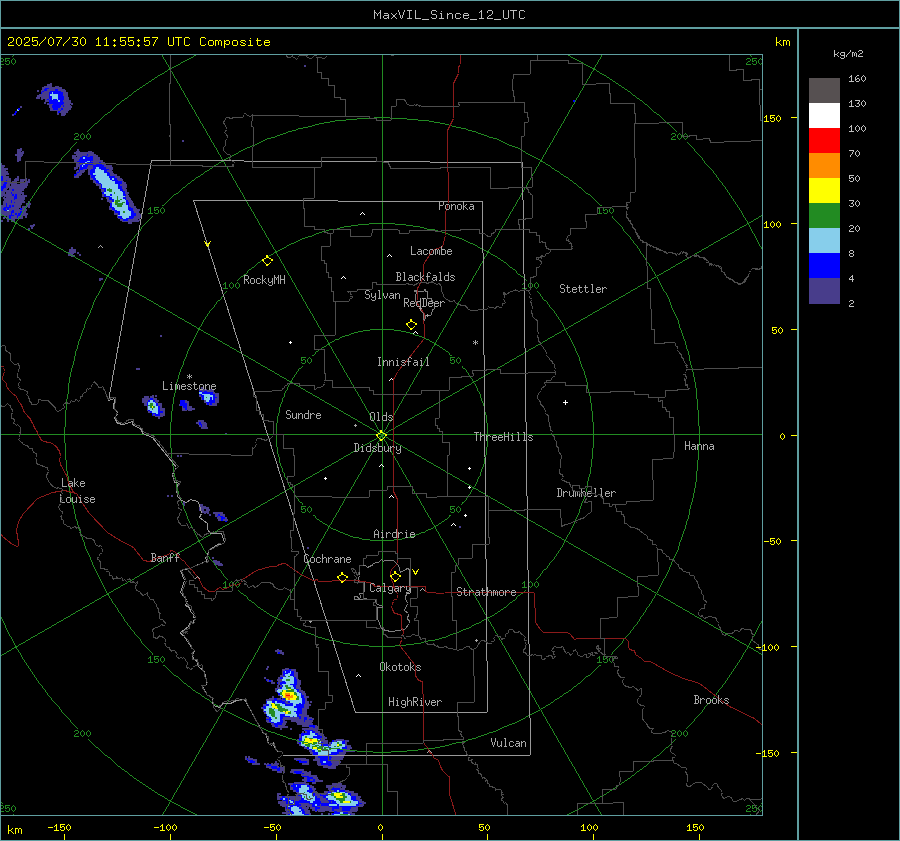Click the white plus marker east of ThreeHills
This screenshot has height=841, width=900.
pyautogui.click(x=565, y=402)
